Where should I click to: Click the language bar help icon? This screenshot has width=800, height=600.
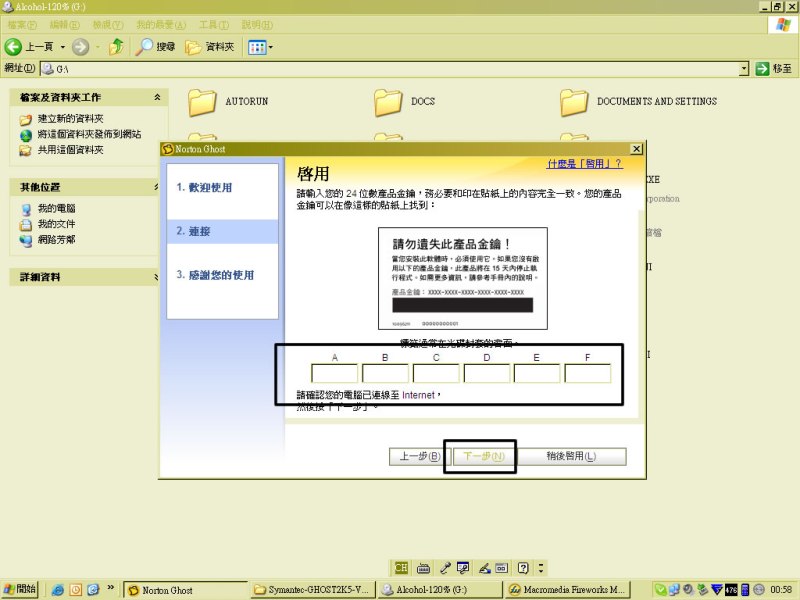(x=523, y=568)
